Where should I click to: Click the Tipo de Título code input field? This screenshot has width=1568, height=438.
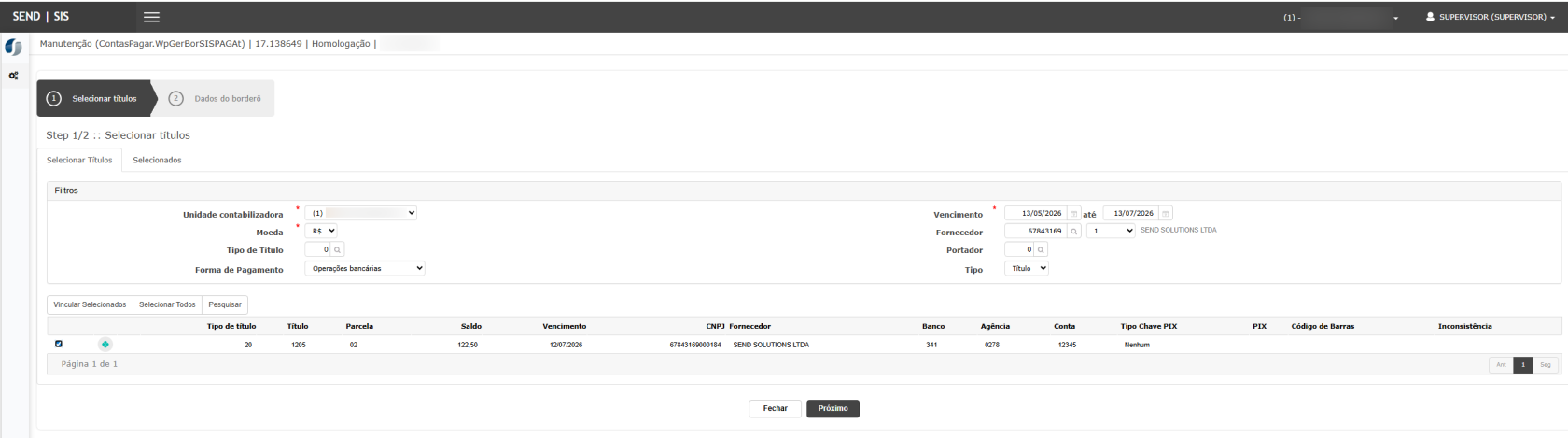pos(318,249)
